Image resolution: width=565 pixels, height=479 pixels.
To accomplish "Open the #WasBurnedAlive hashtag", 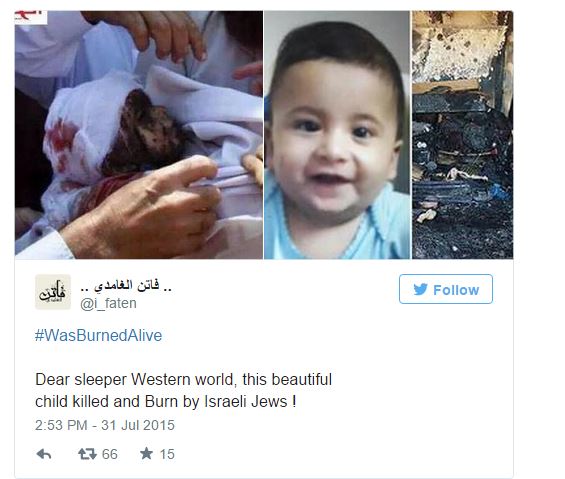I will click(x=98, y=335).
